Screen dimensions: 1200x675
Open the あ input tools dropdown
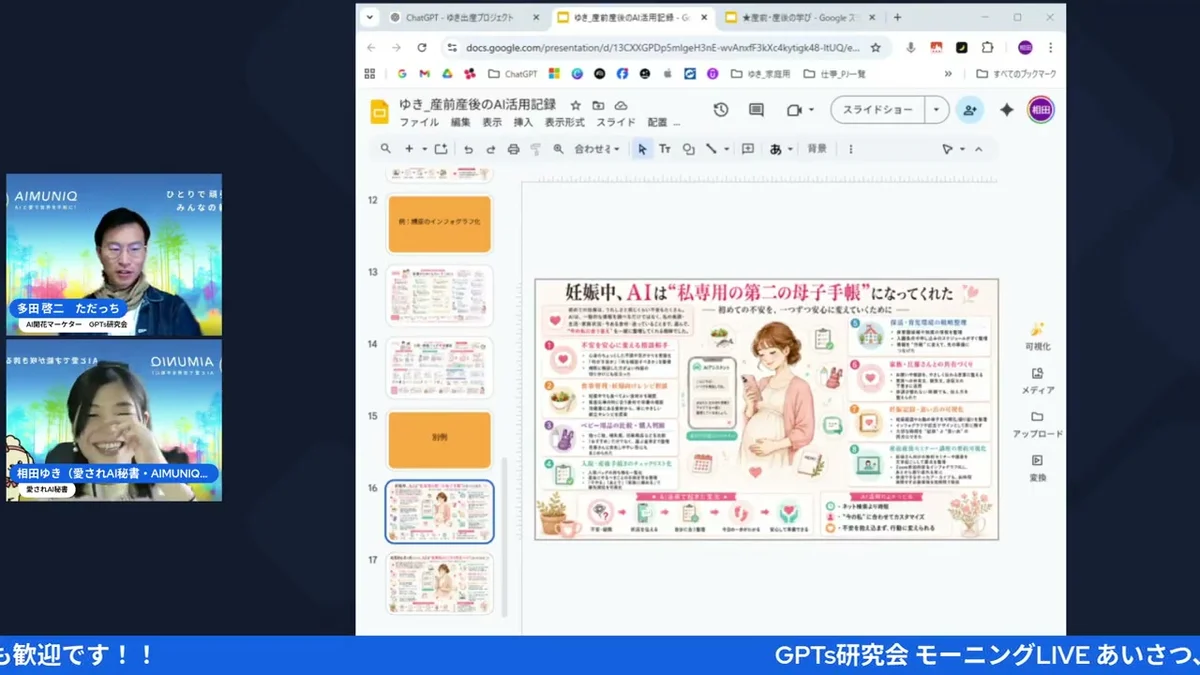coord(781,149)
